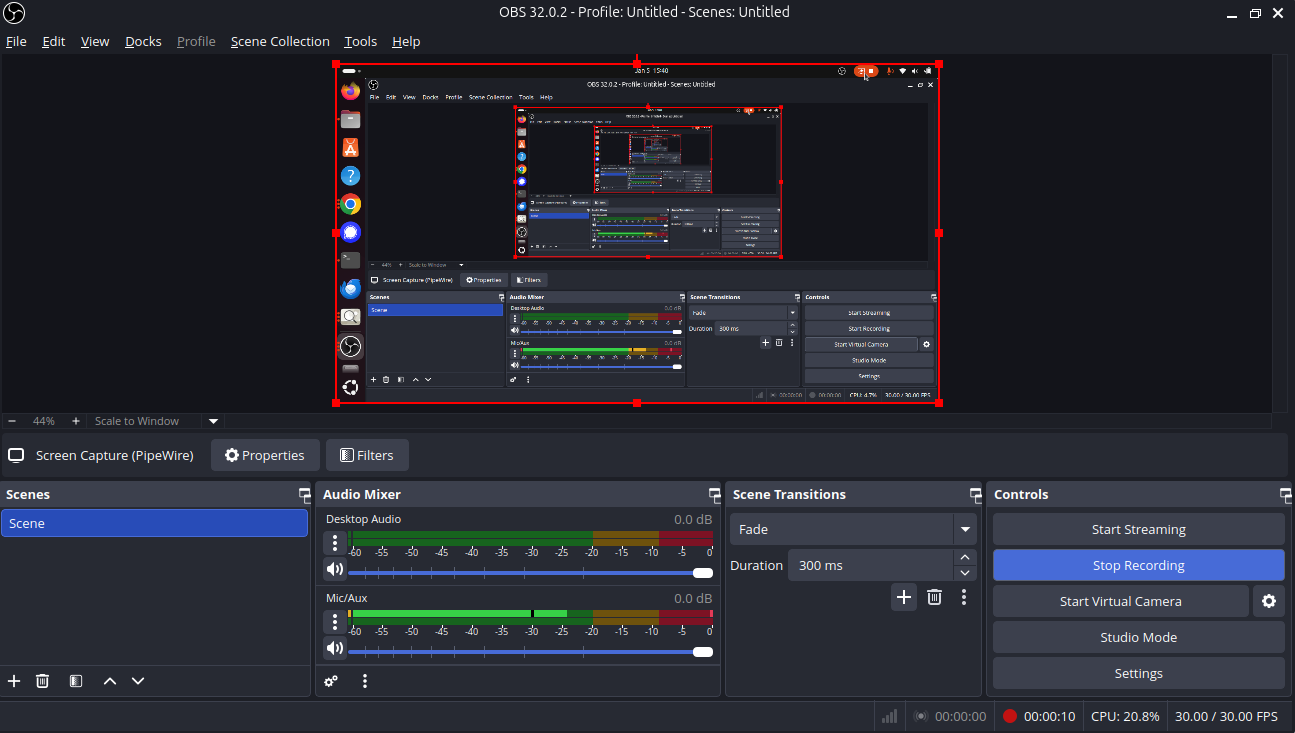The height and width of the screenshot is (733, 1295).
Task: Add a transition with plus icon
Action: coord(904,597)
